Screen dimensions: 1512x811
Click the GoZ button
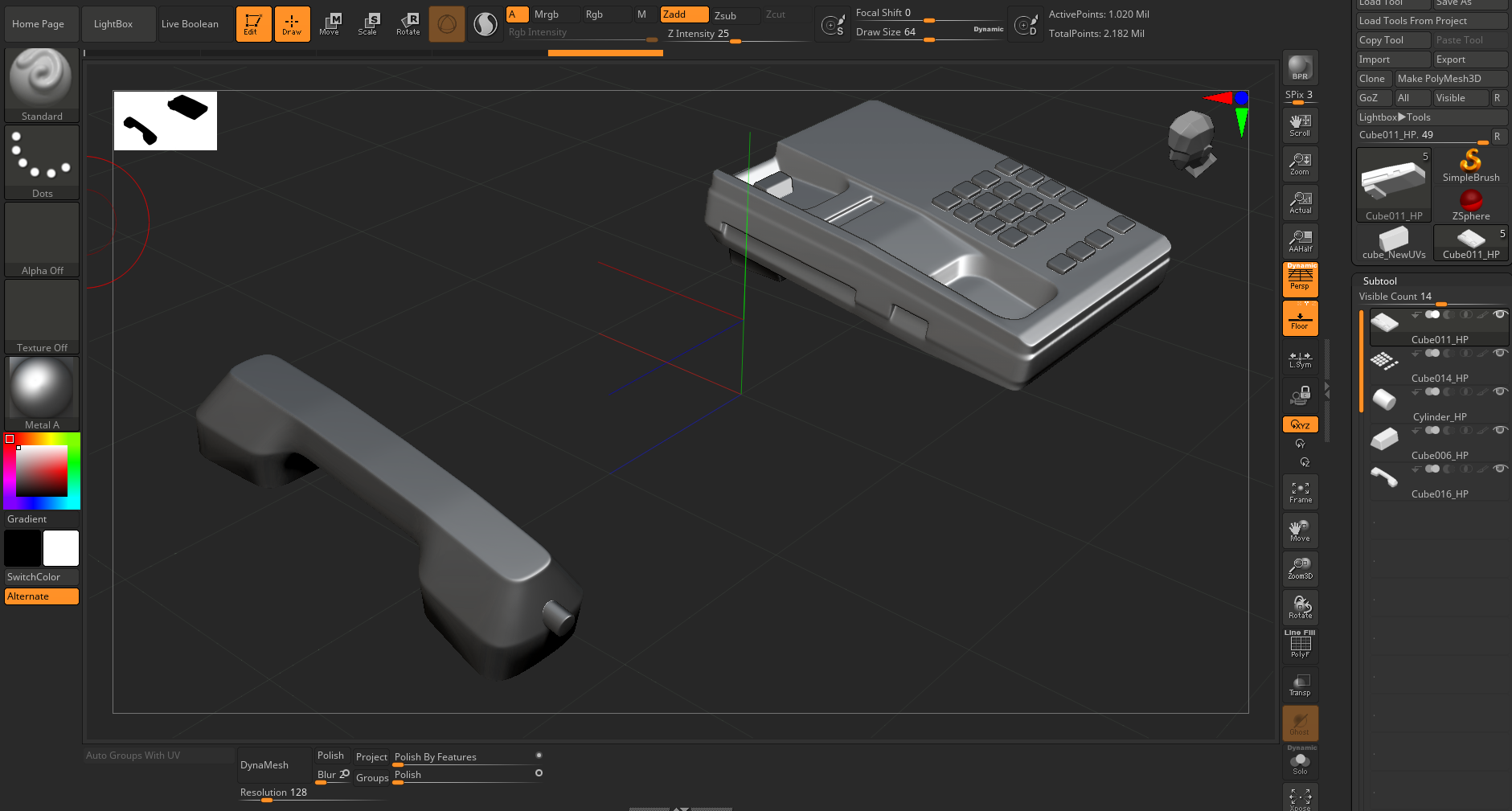[x=1375, y=98]
